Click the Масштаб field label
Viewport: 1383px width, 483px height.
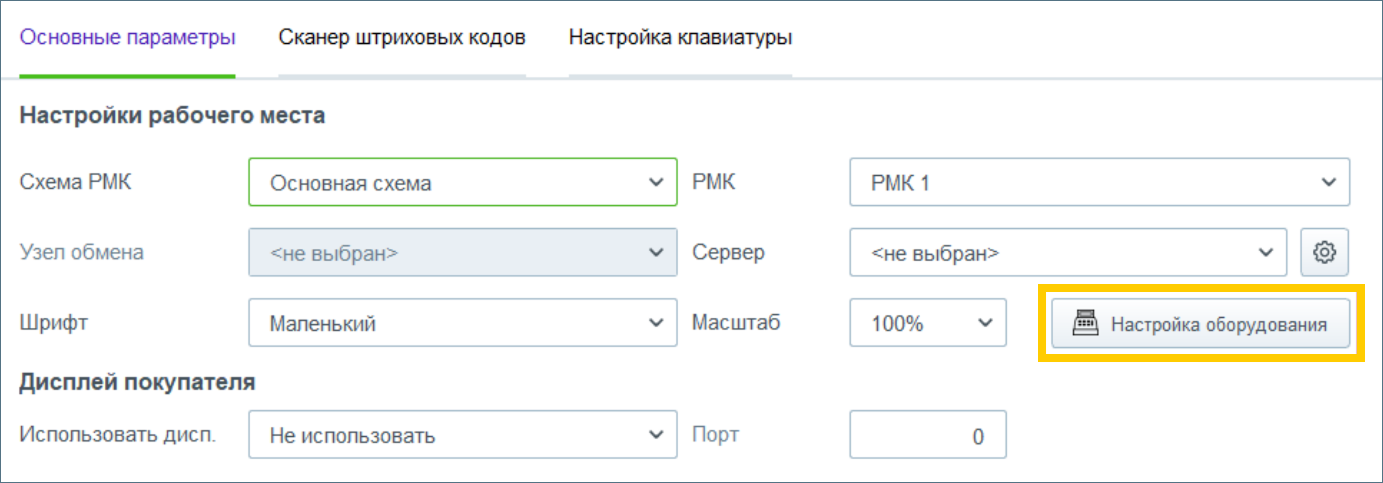(x=736, y=323)
